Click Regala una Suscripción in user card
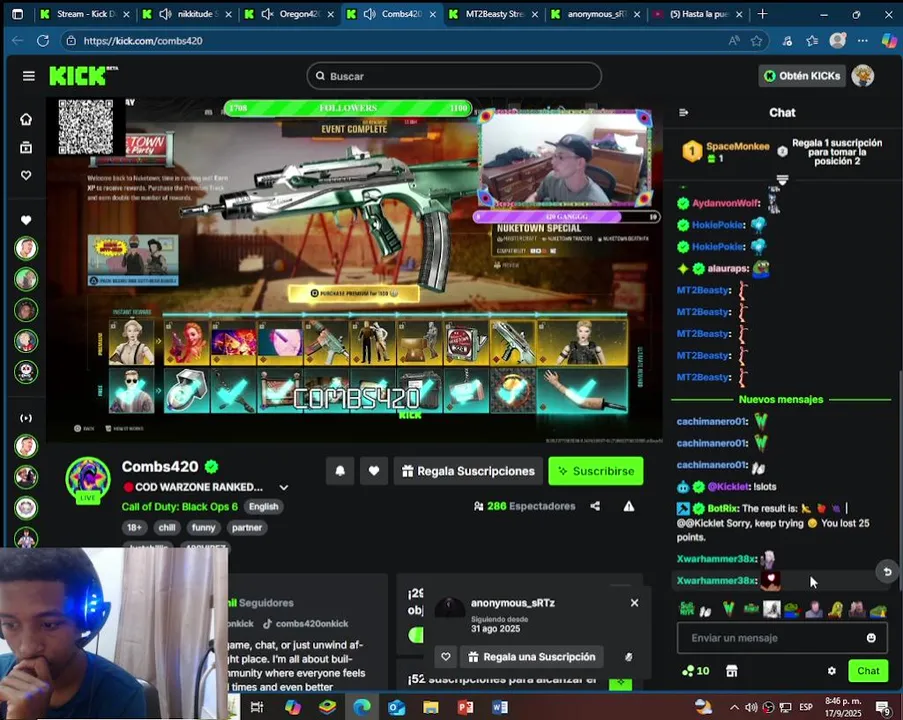This screenshot has height=720, width=903. [532, 657]
